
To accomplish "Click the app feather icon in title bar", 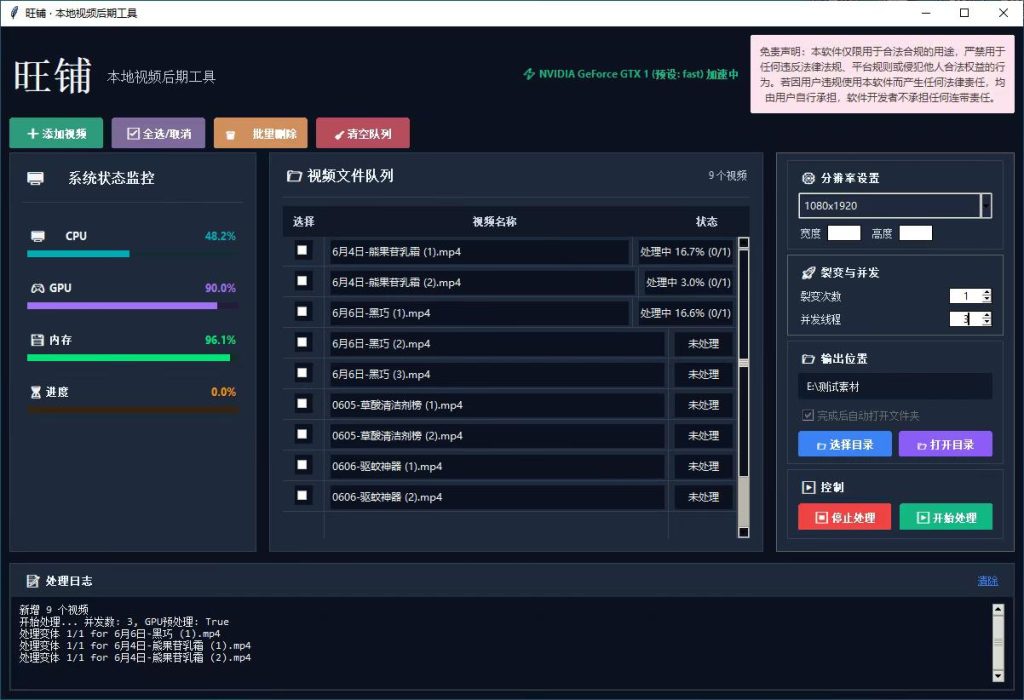I will click(x=14, y=13).
